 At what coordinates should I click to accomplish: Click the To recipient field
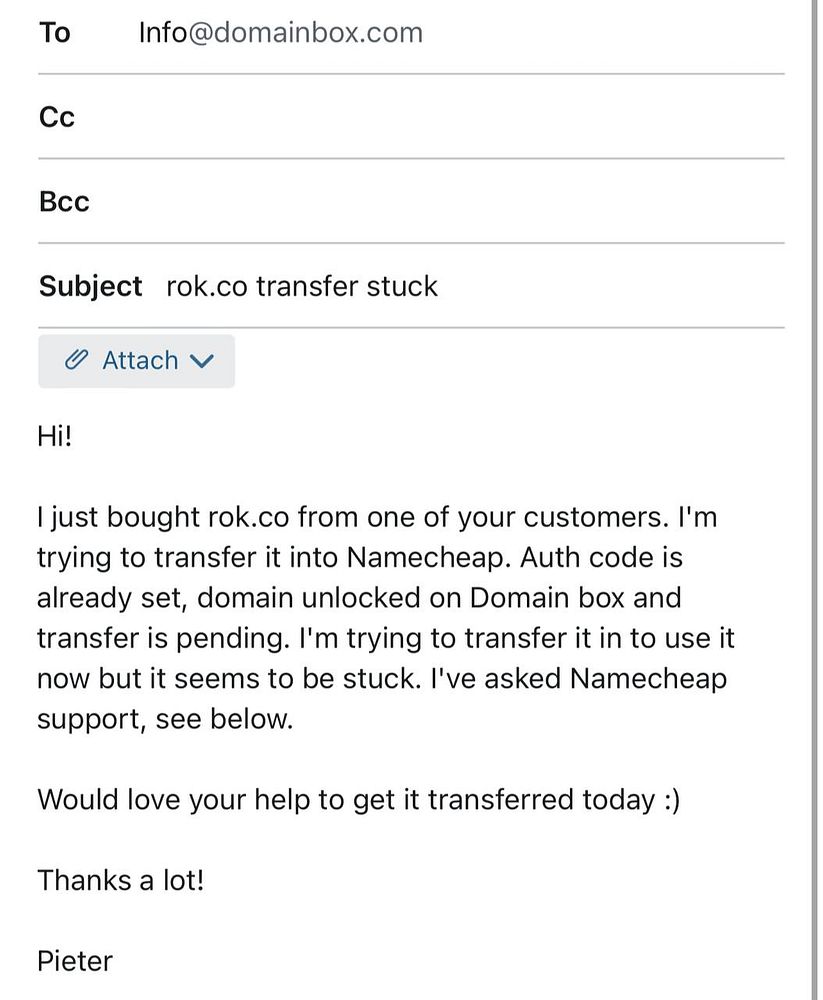(x=411, y=33)
